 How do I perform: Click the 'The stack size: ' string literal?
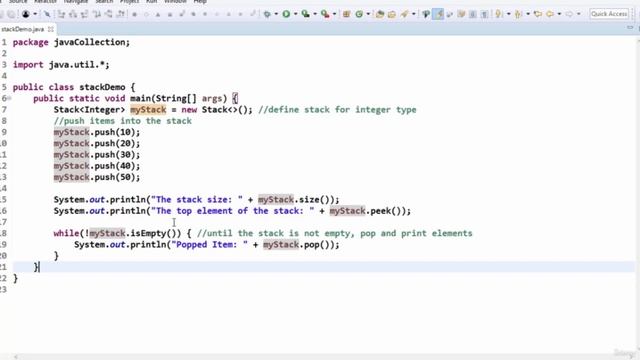point(197,200)
